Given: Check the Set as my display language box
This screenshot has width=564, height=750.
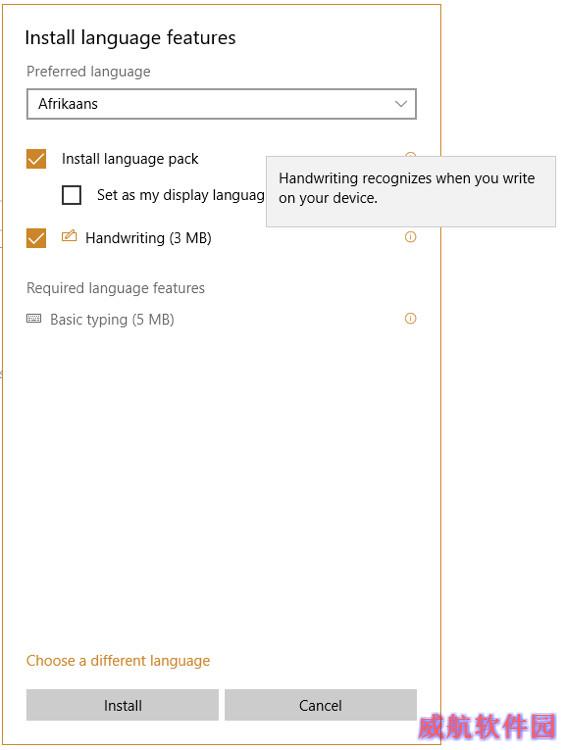Looking at the screenshot, I should (71, 195).
